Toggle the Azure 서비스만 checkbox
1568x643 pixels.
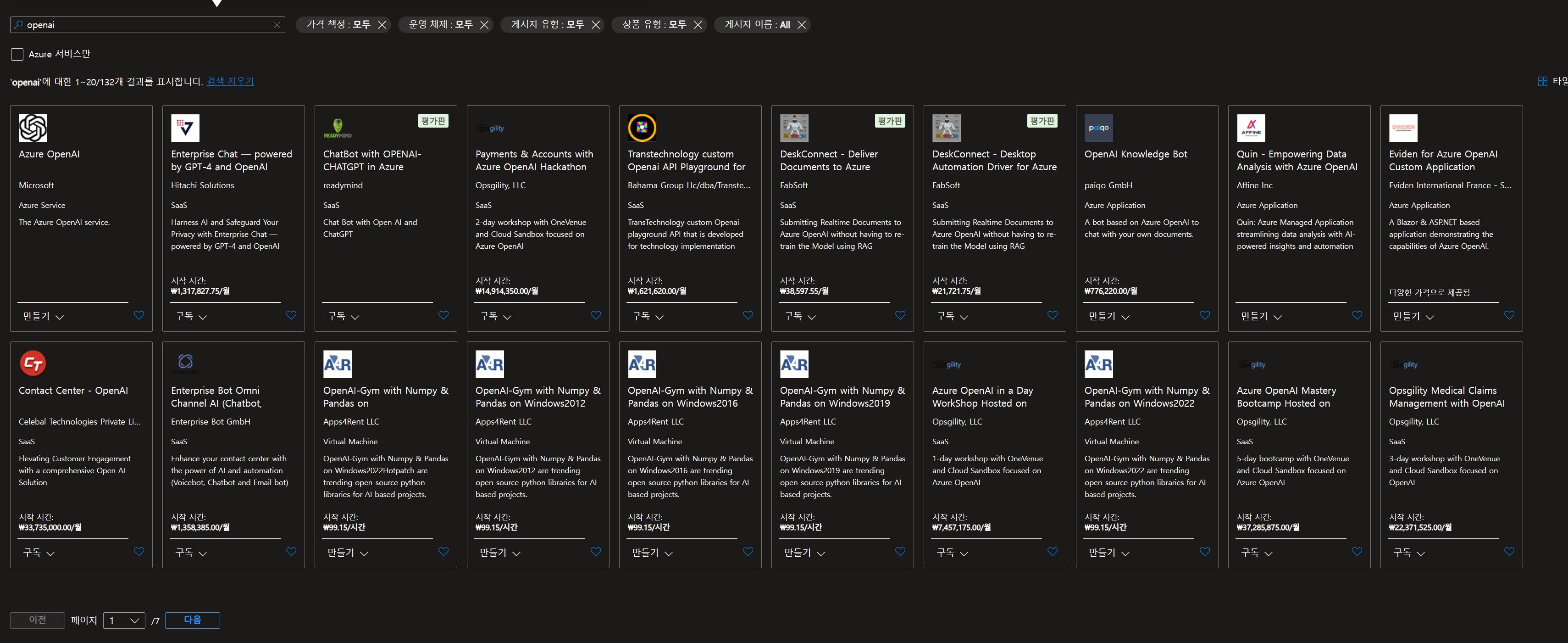[17, 54]
